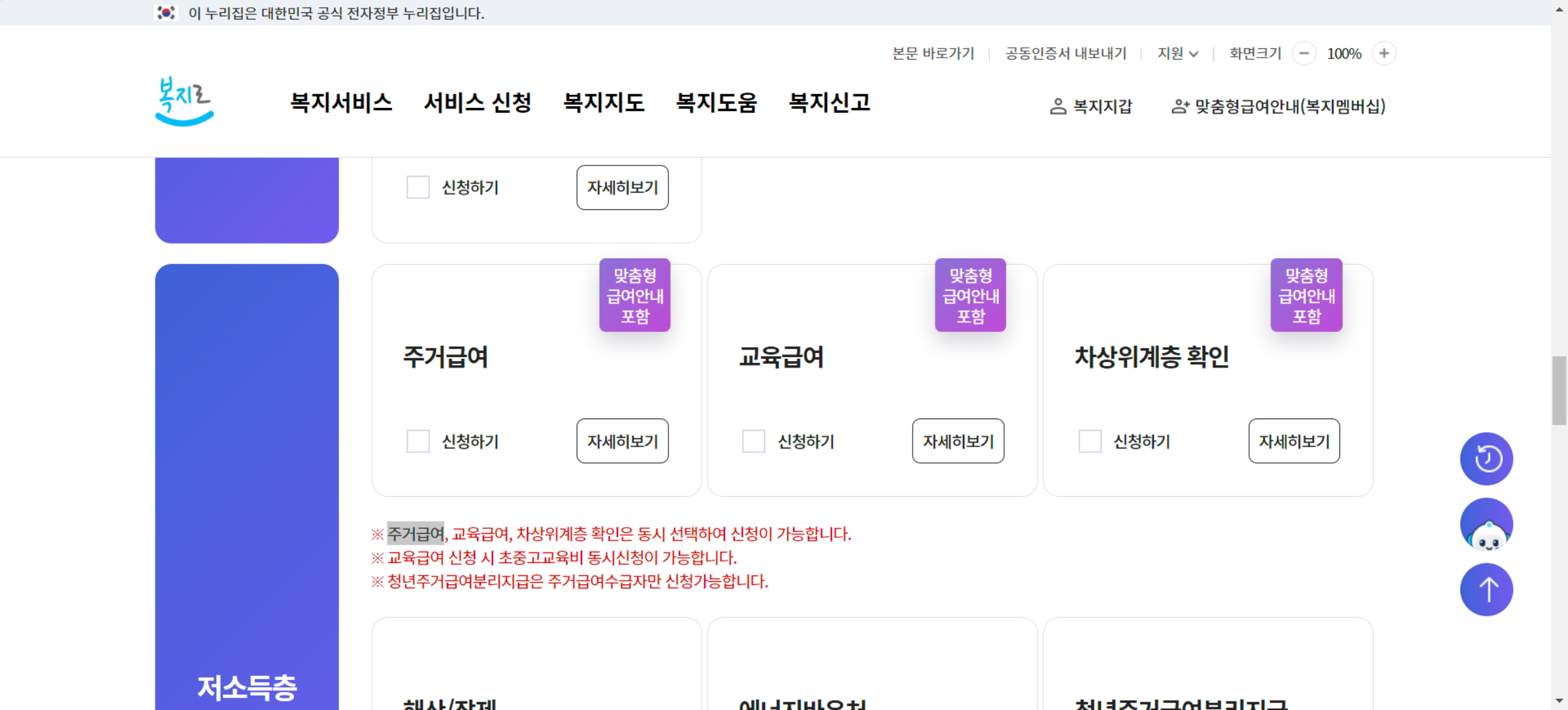Image resolution: width=1568 pixels, height=710 pixels.
Task: Click the recent history floating icon
Action: pyautogui.click(x=1486, y=458)
